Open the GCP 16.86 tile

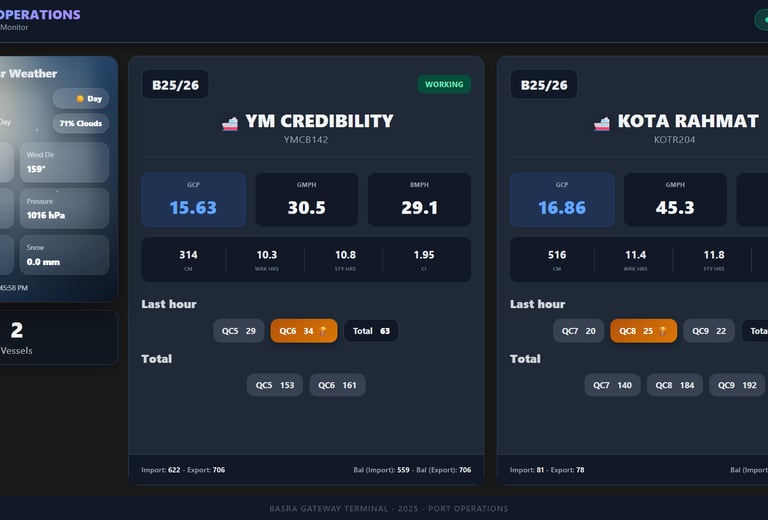[562, 199]
